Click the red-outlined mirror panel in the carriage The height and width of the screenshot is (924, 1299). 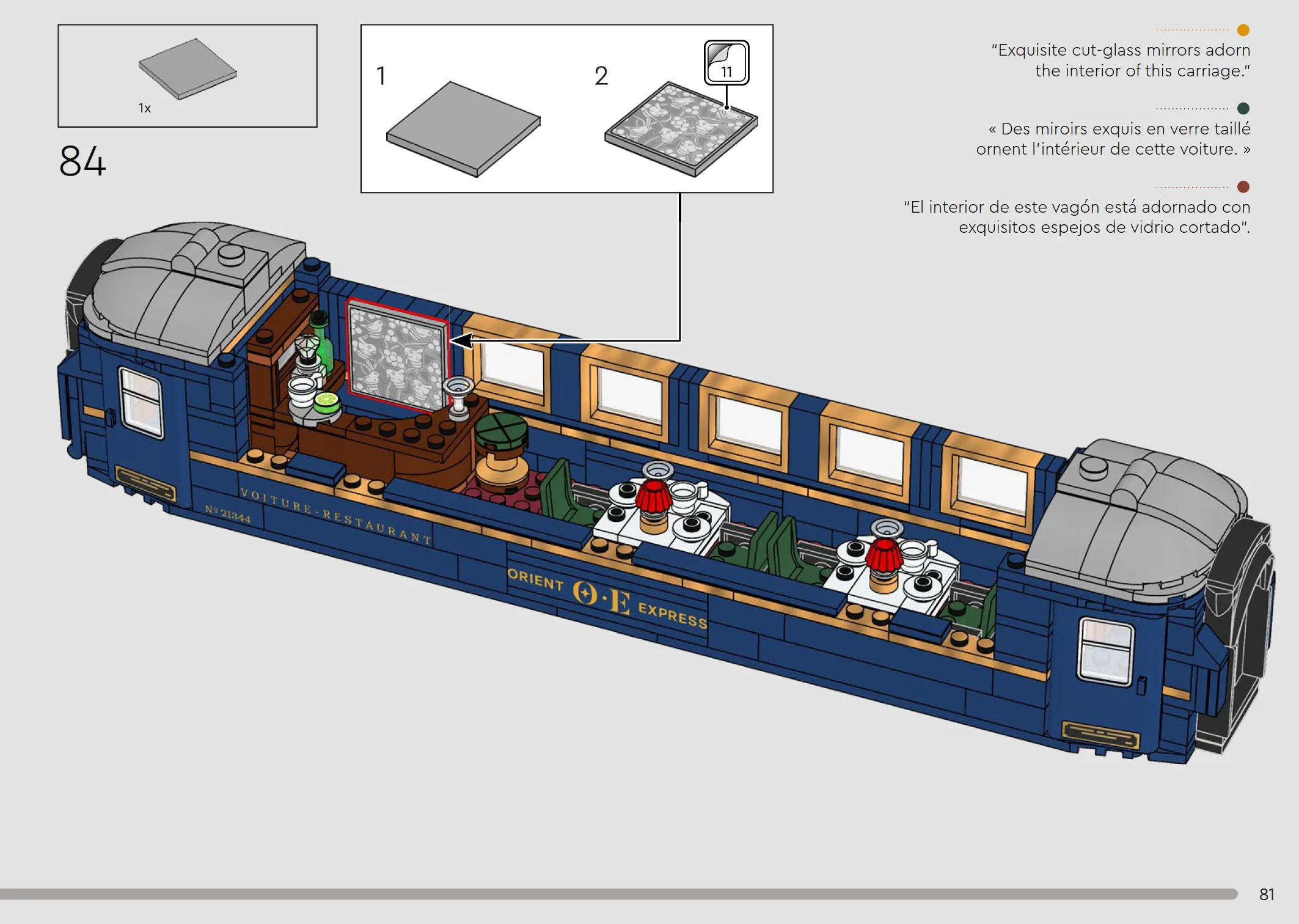(398, 355)
